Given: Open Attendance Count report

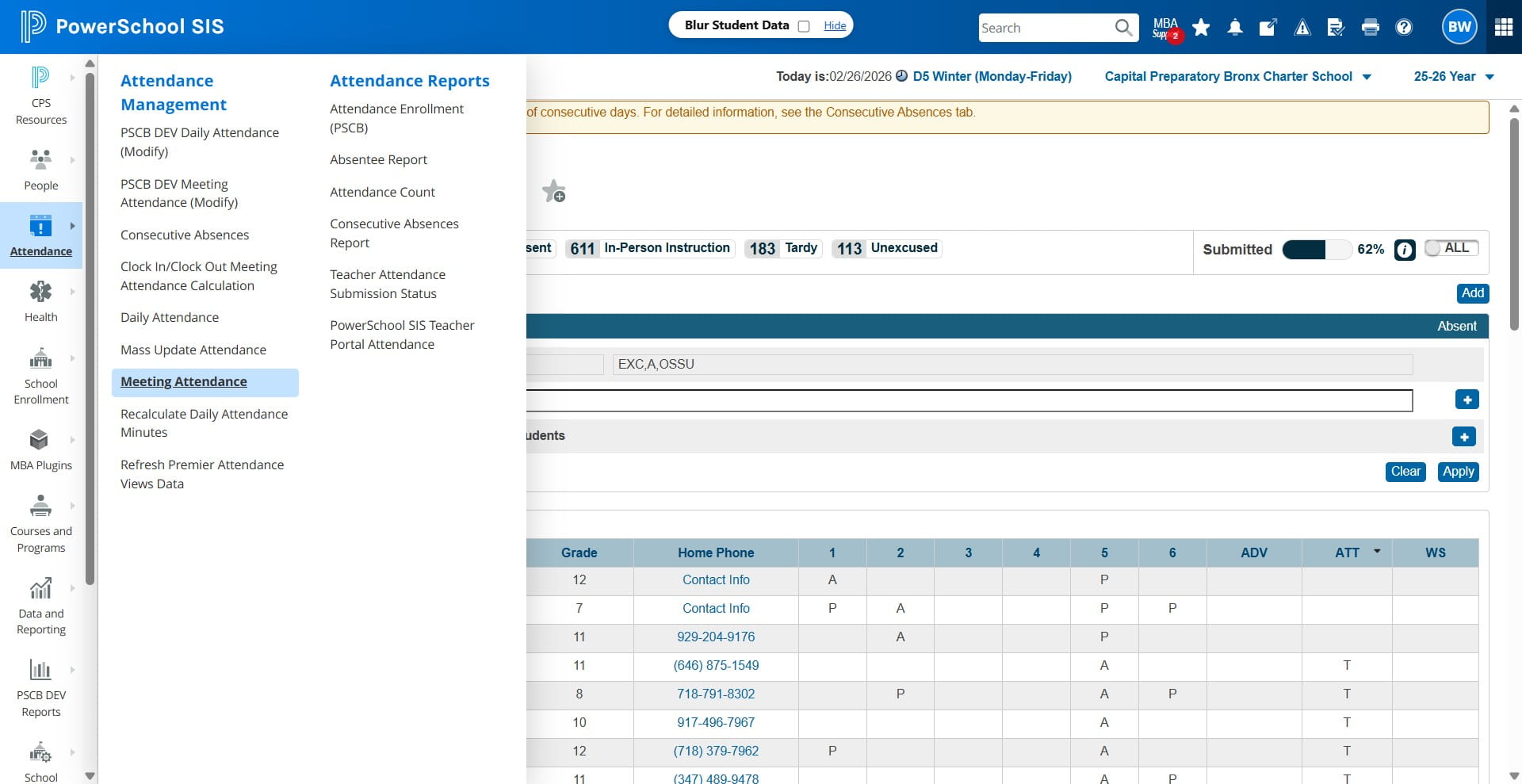Looking at the screenshot, I should tap(383, 192).
